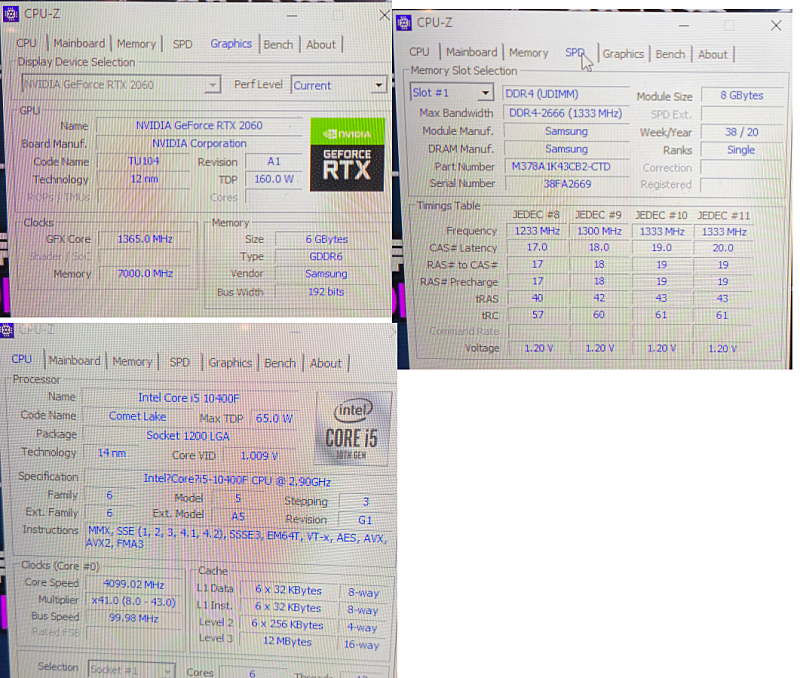Click the GFX Core clock 1365.0 MHz
Viewport: 800px width, 678px height.
click(x=145, y=239)
